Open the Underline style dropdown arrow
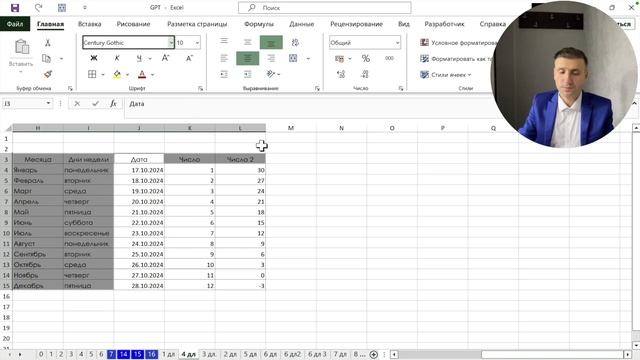This screenshot has width=640, height=360. tap(150, 59)
